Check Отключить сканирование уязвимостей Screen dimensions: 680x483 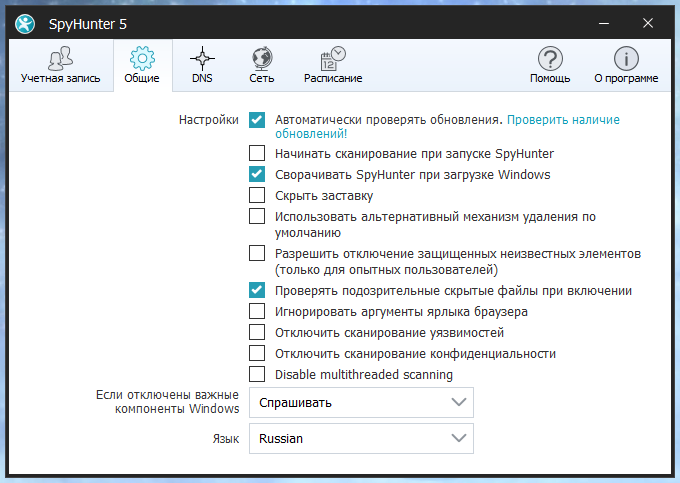point(257,332)
